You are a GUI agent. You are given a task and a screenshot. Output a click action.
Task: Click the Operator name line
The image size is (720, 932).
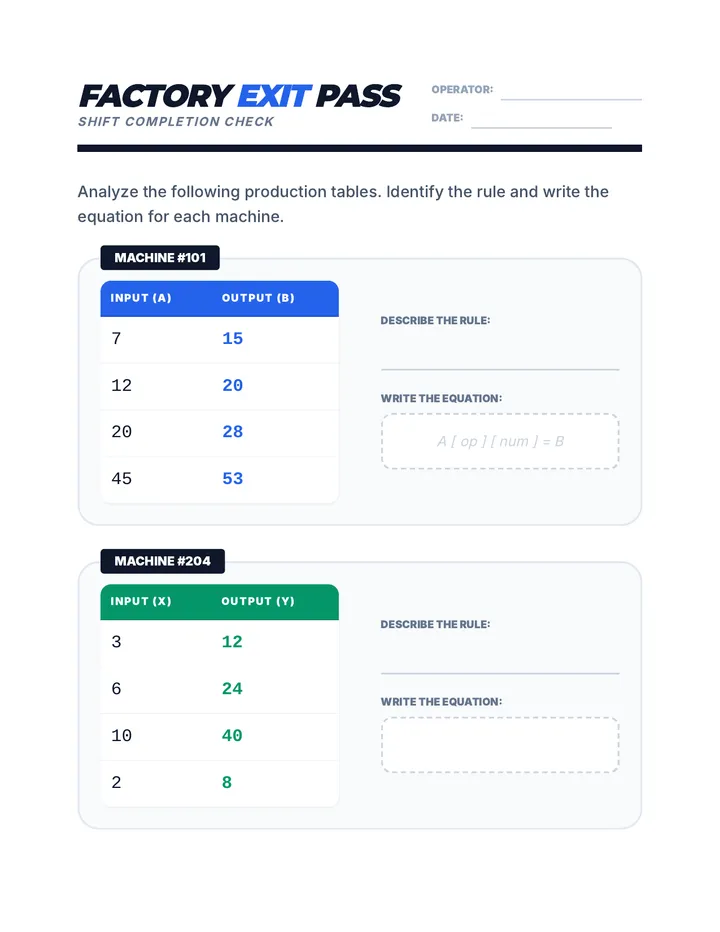(x=571, y=99)
